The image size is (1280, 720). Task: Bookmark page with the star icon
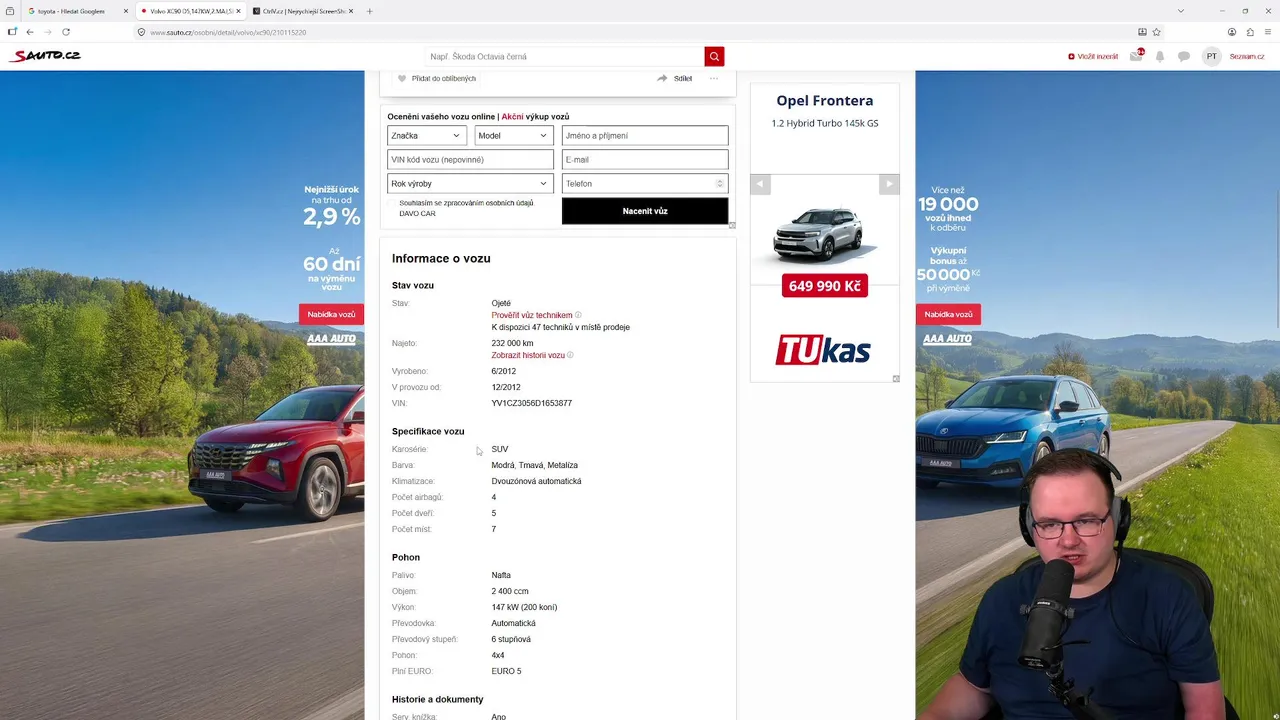(1157, 32)
